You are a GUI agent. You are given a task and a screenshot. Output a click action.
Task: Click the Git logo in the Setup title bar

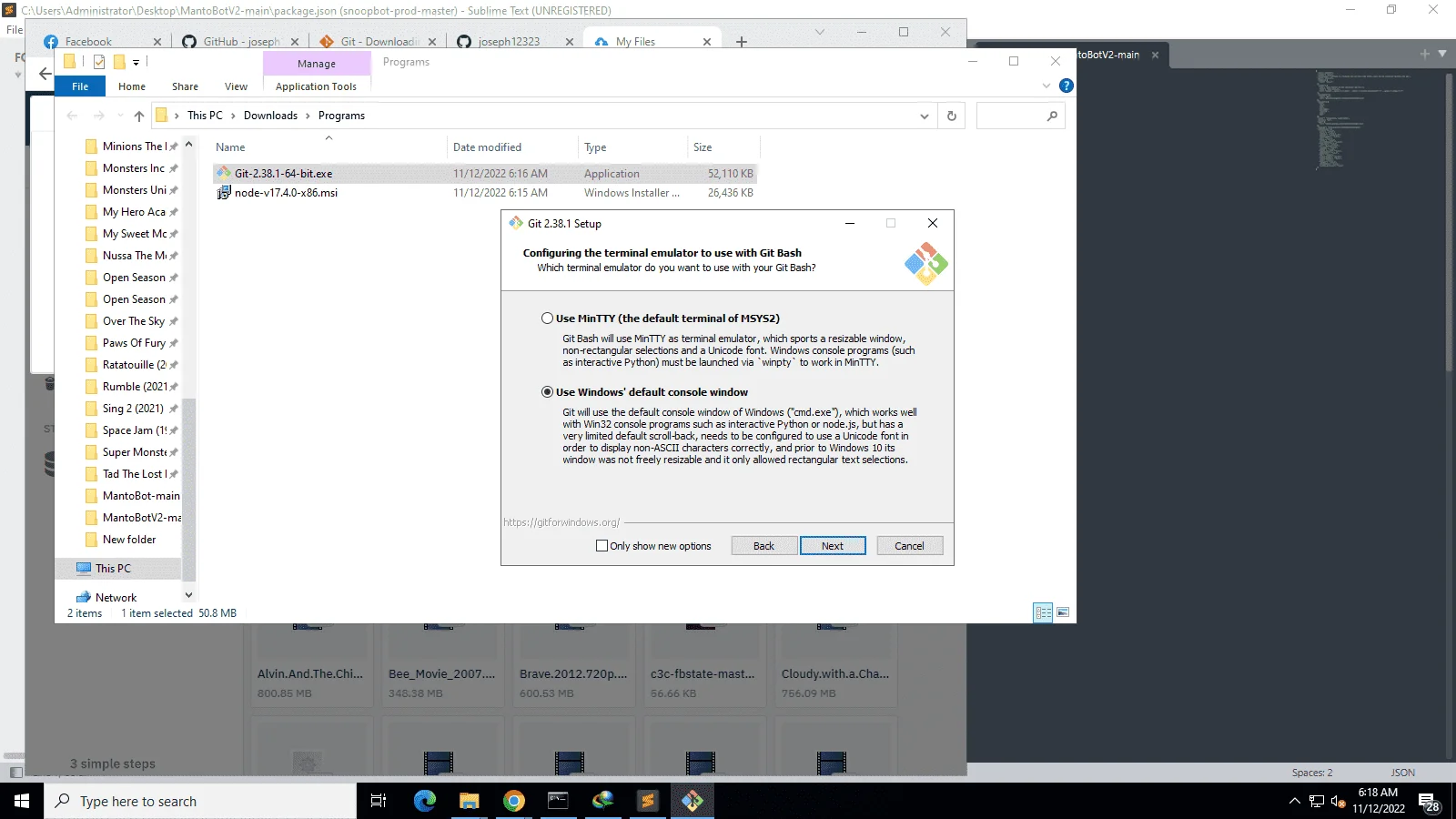pyautogui.click(x=516, y=223)
